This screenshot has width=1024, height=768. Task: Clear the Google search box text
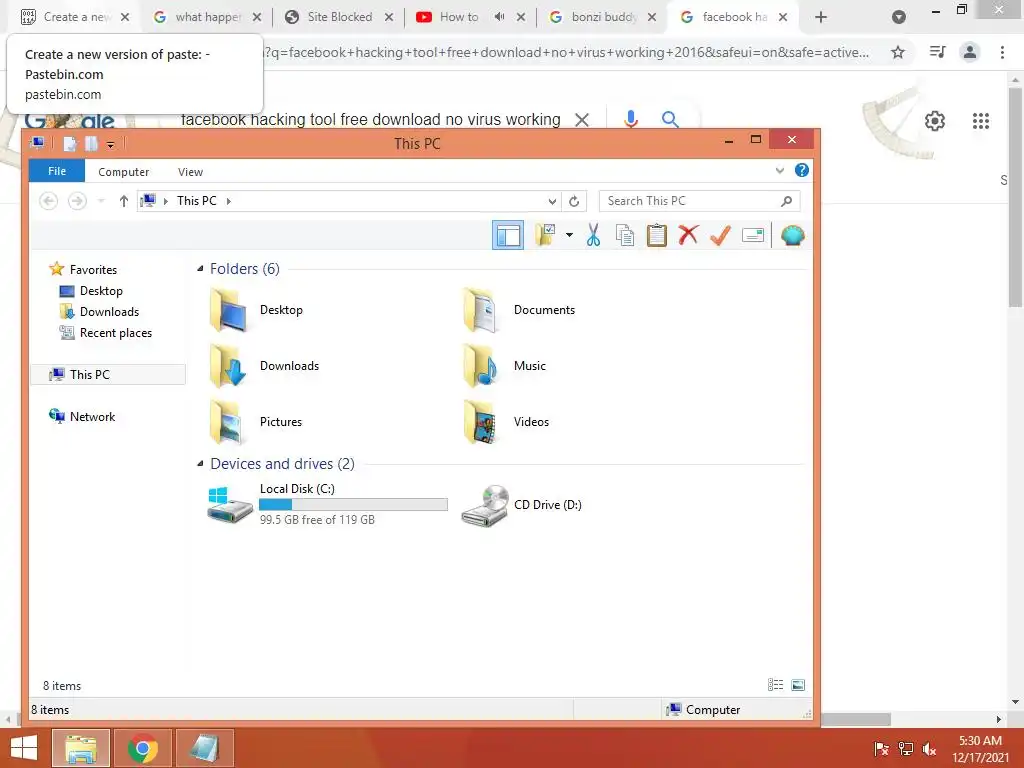click(x=582, y=120)
